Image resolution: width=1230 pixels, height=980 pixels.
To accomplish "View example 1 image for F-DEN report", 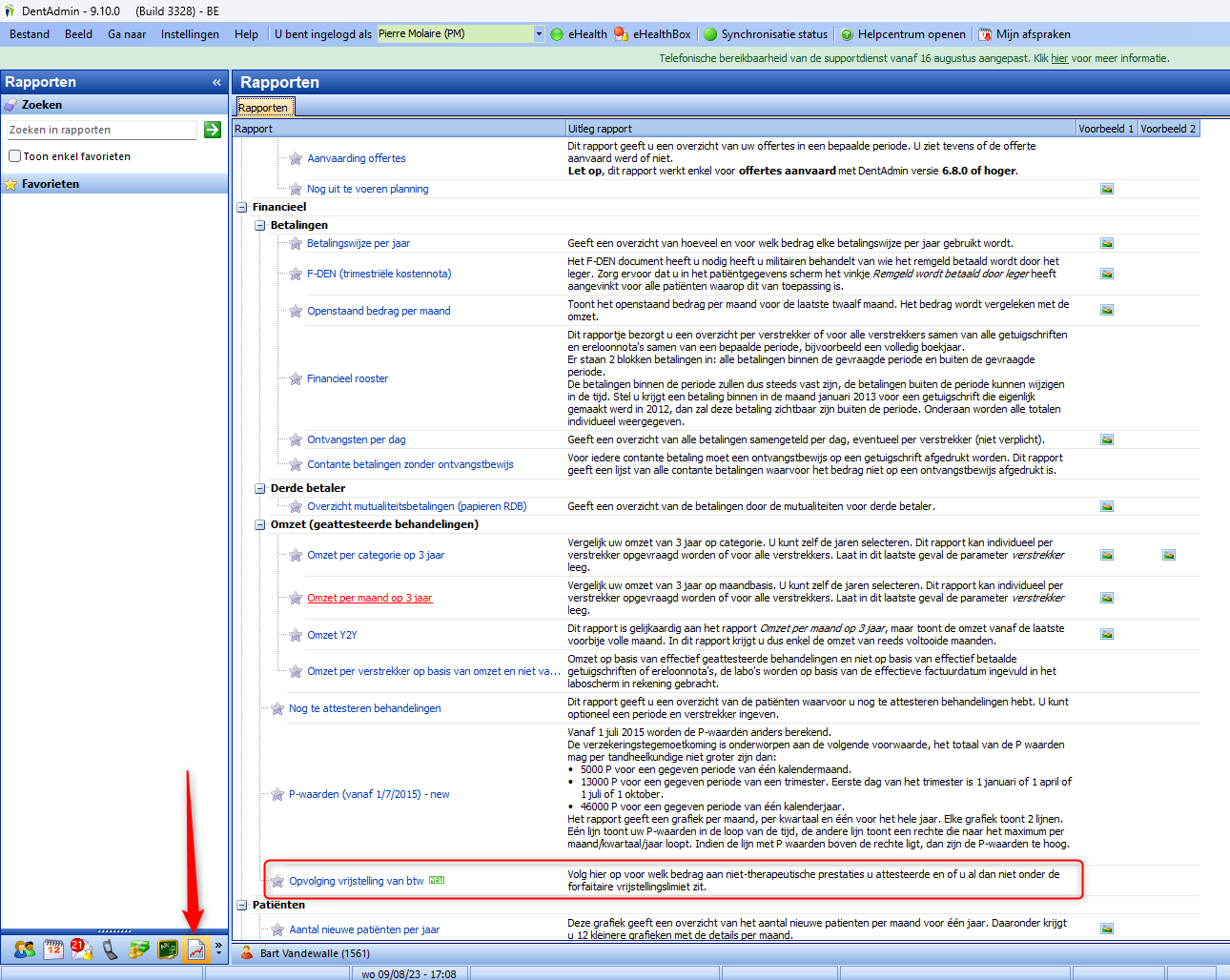I will coord(1107,274).
